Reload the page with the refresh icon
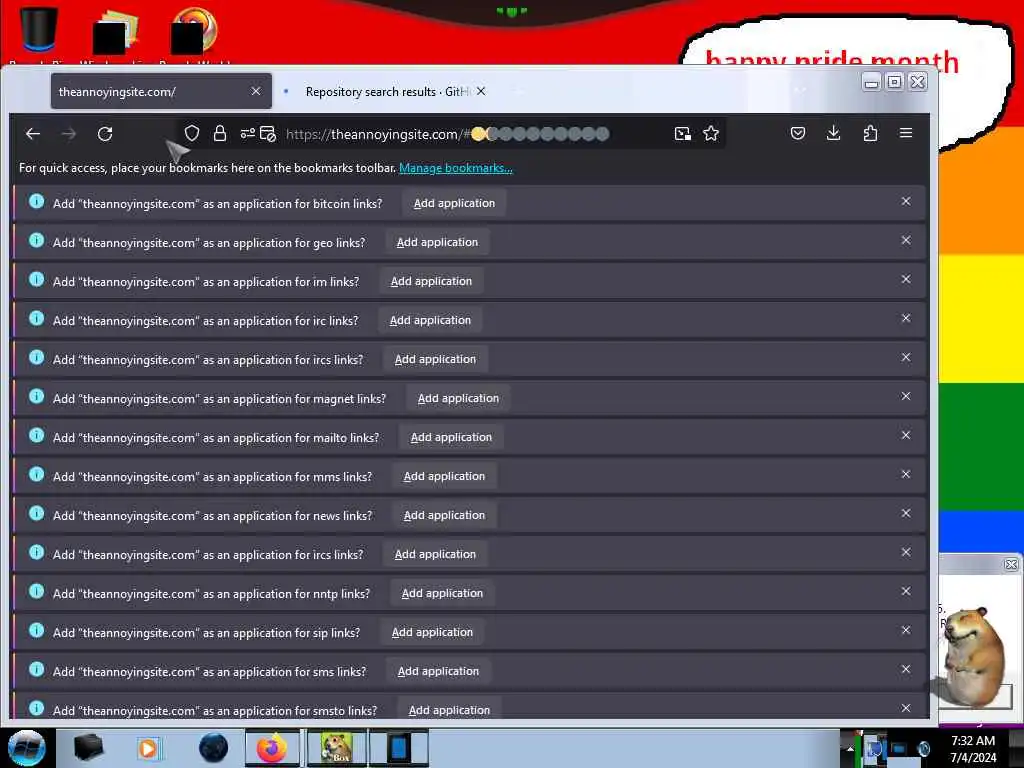1024x768 pixels. pos(105,134)
